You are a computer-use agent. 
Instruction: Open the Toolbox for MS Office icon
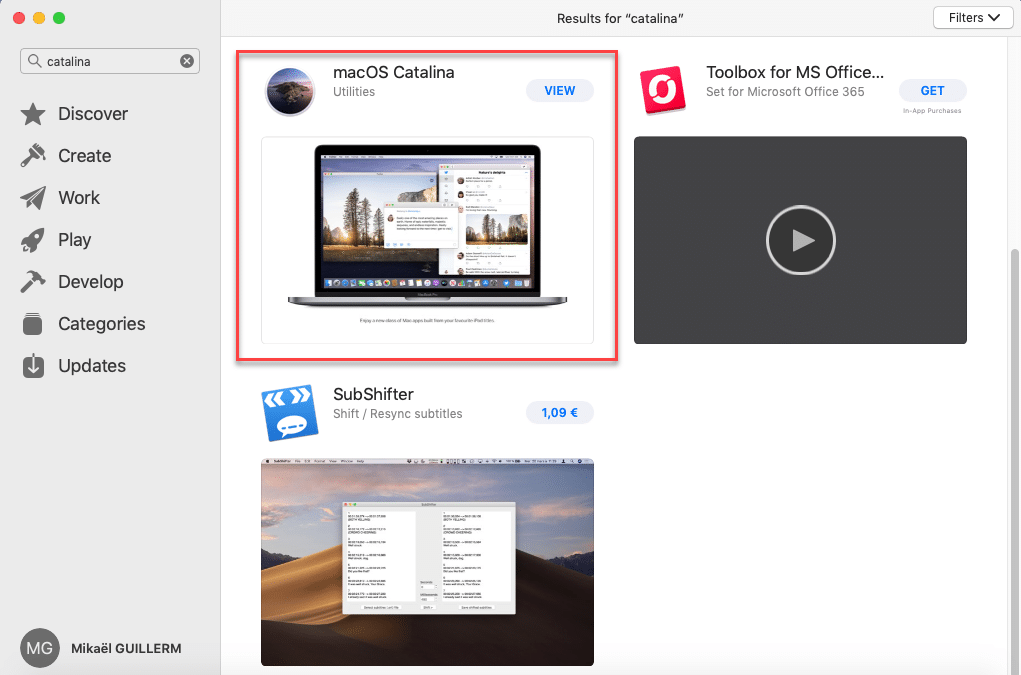click(663, 90)
